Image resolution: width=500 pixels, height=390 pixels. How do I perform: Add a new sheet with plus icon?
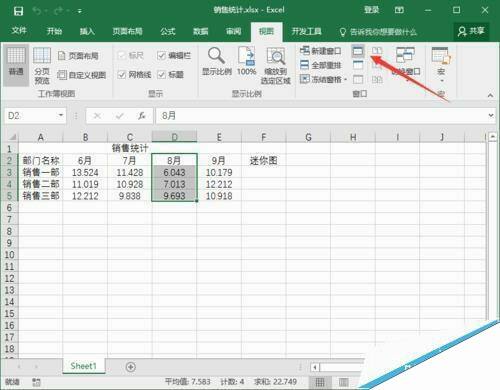coord(131,367)
